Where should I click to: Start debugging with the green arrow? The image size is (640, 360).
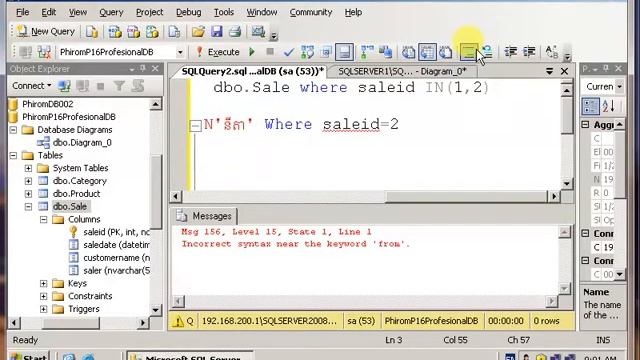coord(252,52)
